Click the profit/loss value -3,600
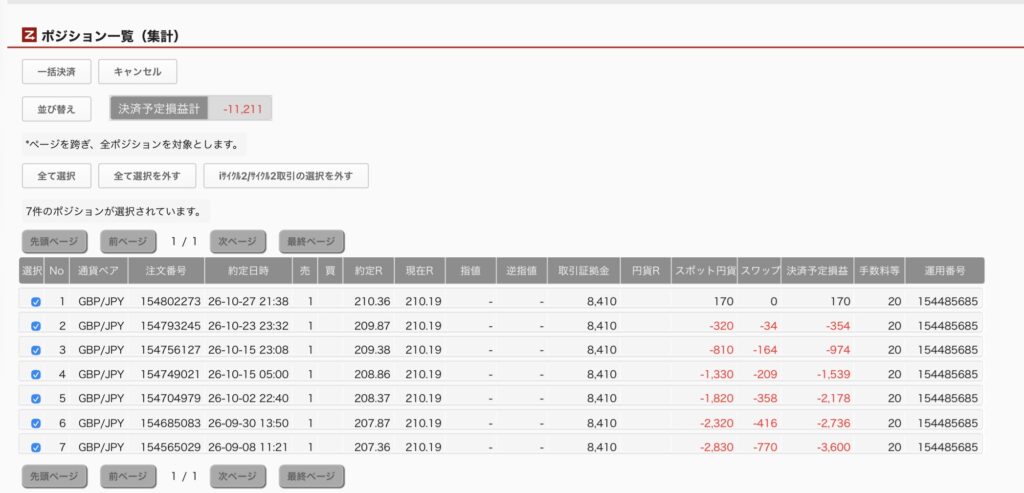The height and width of the screenshot is (493, 1024). coord(833,447)
